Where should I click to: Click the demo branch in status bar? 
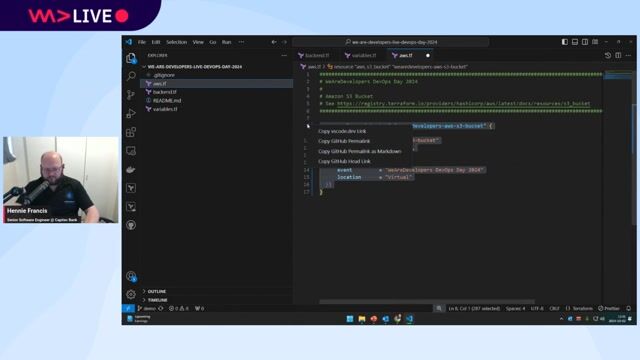pyautogui.click(x=147, y=309)
